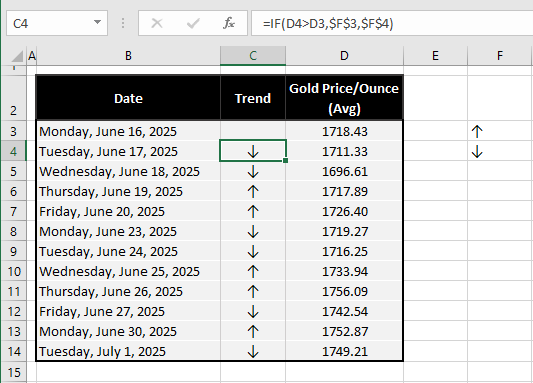Click cell Tuesday, June 24, 2025
Image resolution: width=533 pixels, height=383 pixels.
[x=128, y=251]
